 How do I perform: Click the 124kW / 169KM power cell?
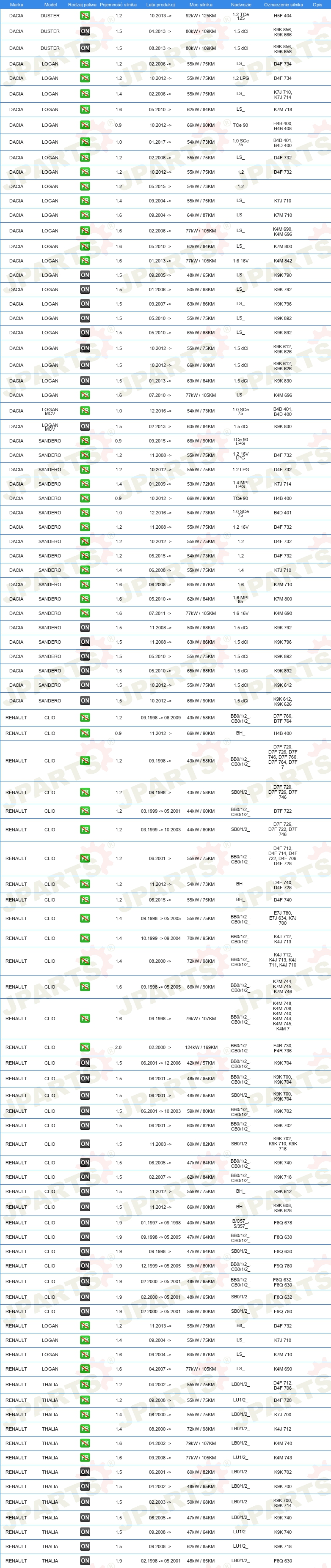[201, 1048]
